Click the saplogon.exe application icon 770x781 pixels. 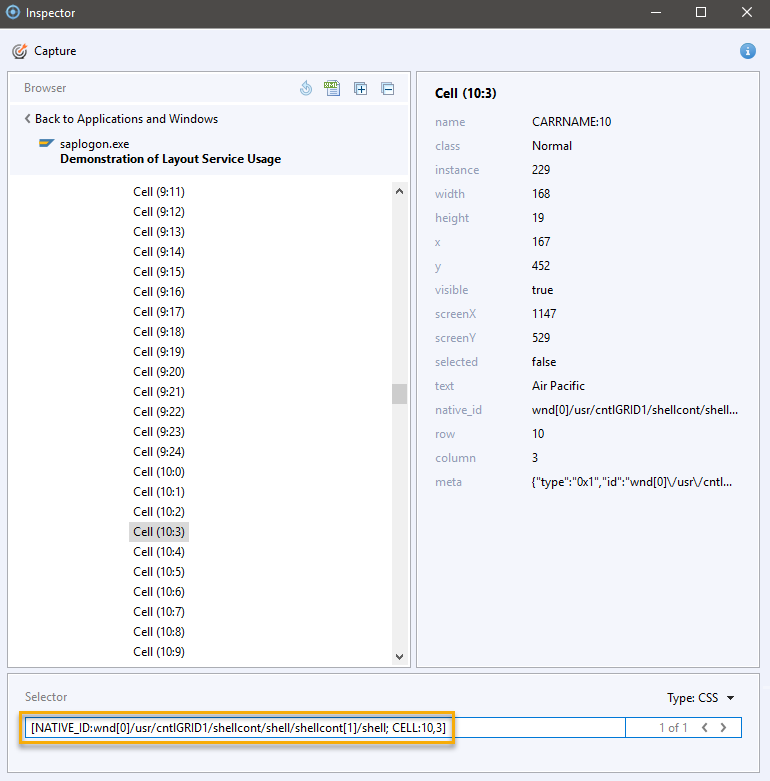[x=46, y=143]
